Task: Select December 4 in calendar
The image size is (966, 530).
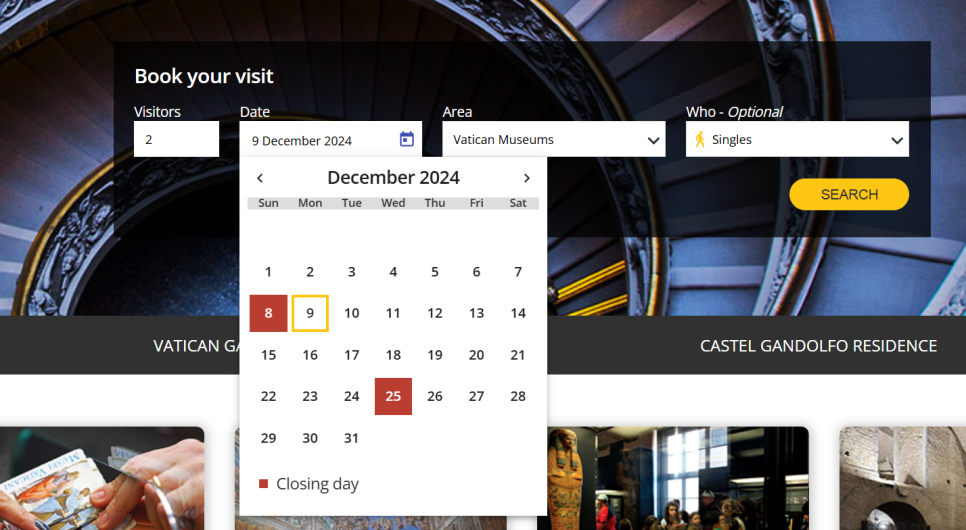Action: [x=393, y=272]
